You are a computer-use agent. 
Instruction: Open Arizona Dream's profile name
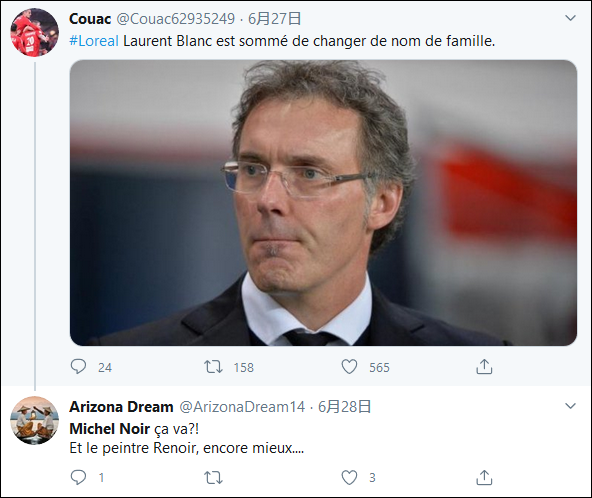pos(121,407)
